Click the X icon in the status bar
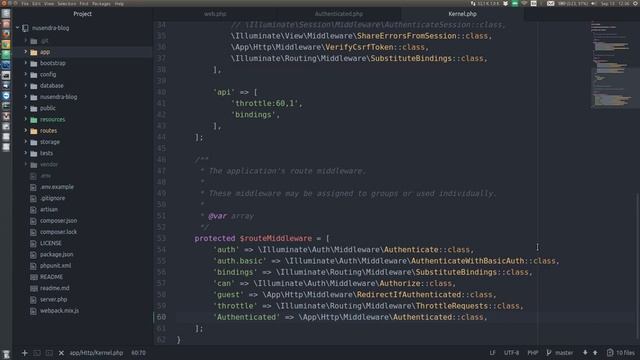 pos(61,353)
